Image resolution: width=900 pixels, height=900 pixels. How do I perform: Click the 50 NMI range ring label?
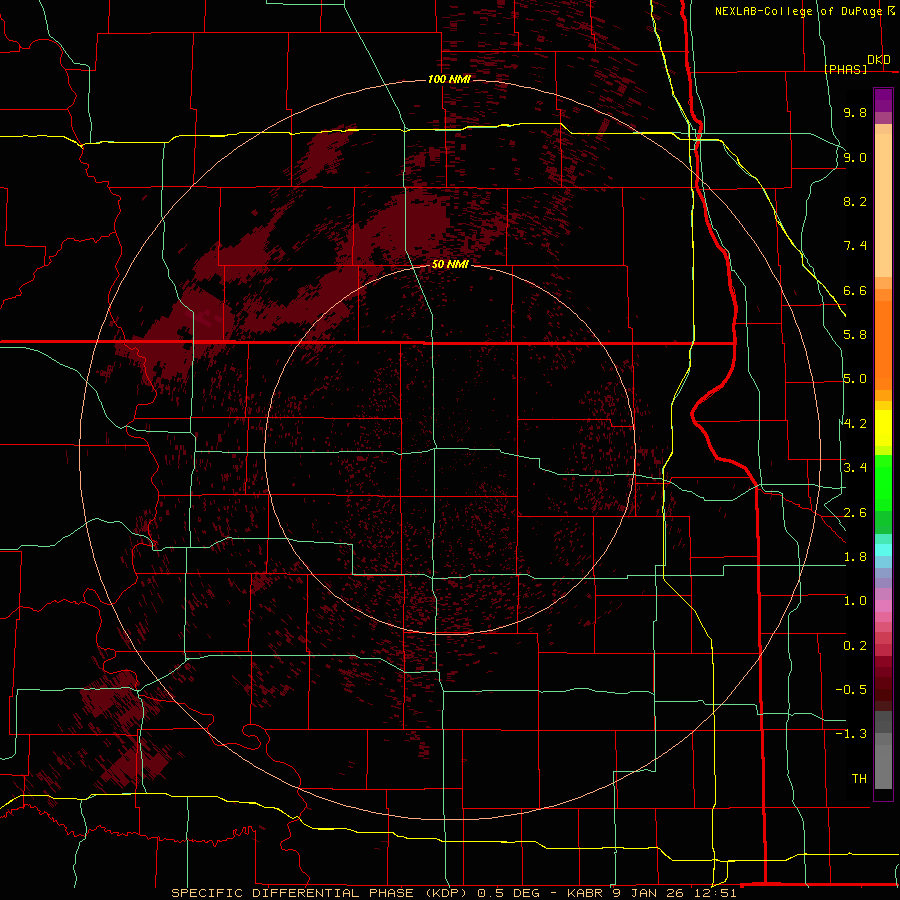(450, 265)
